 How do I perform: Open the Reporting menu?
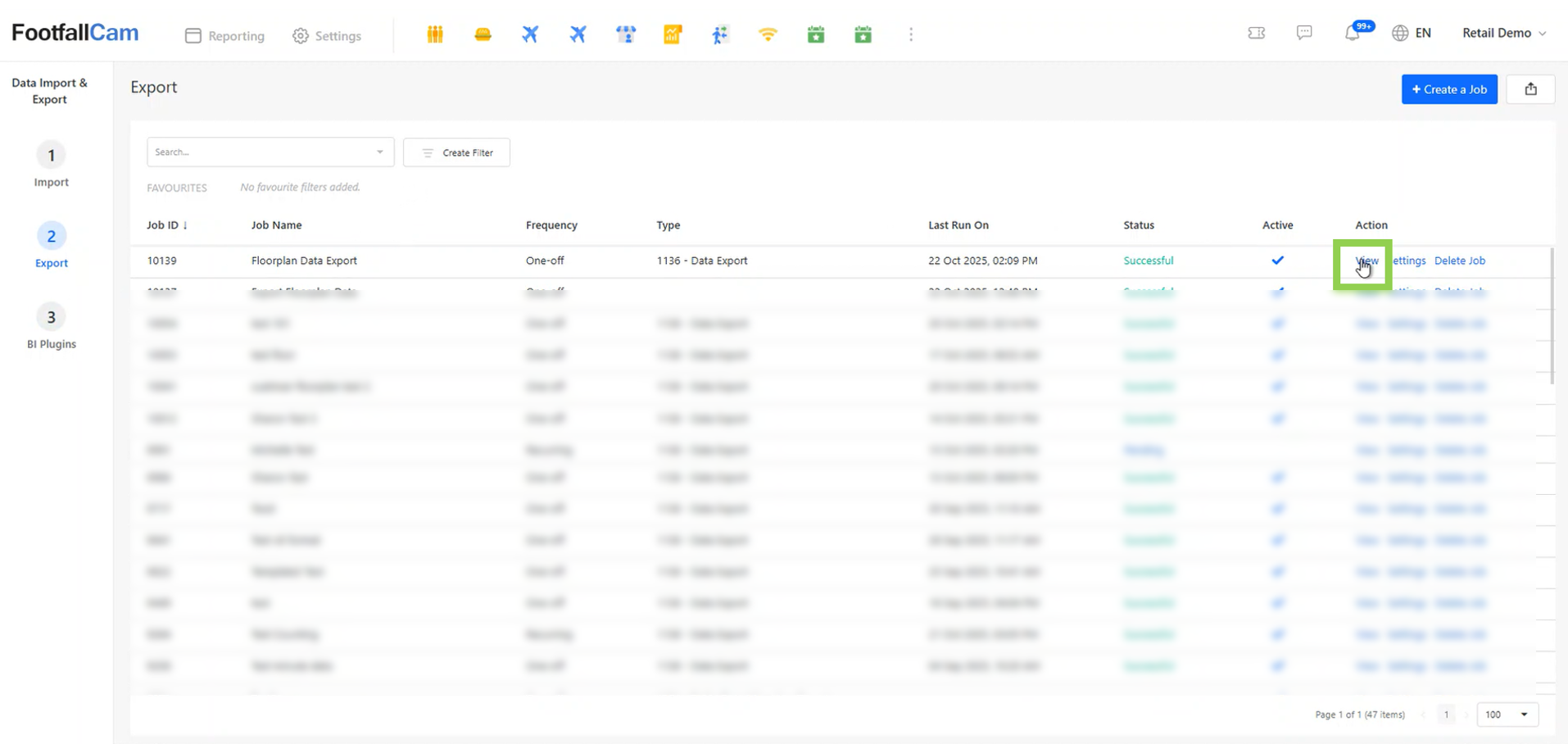(x=225, y=36)
